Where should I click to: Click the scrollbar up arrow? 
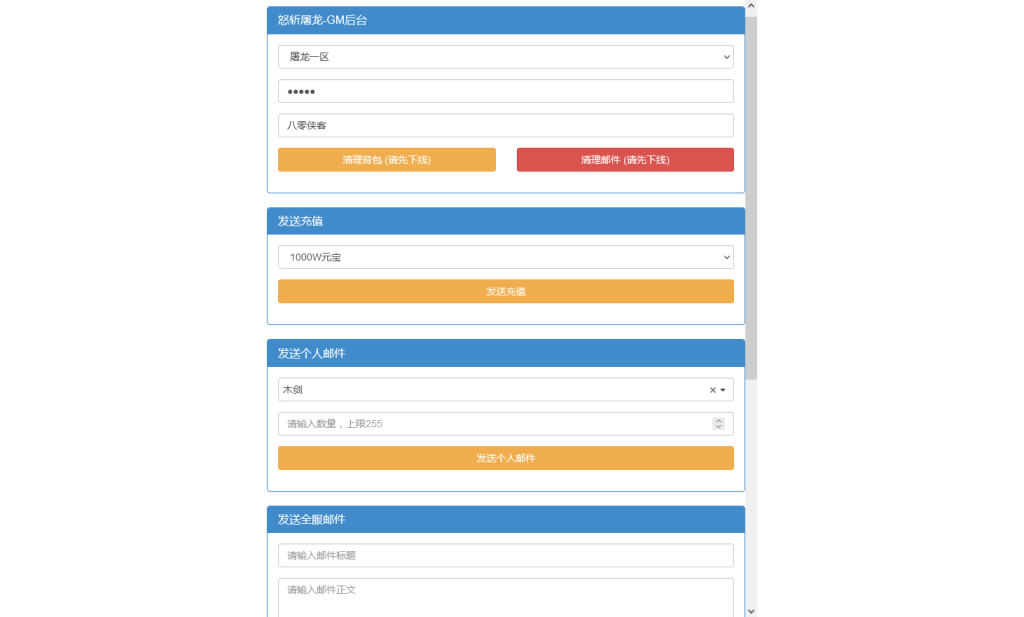pos(751,6)
